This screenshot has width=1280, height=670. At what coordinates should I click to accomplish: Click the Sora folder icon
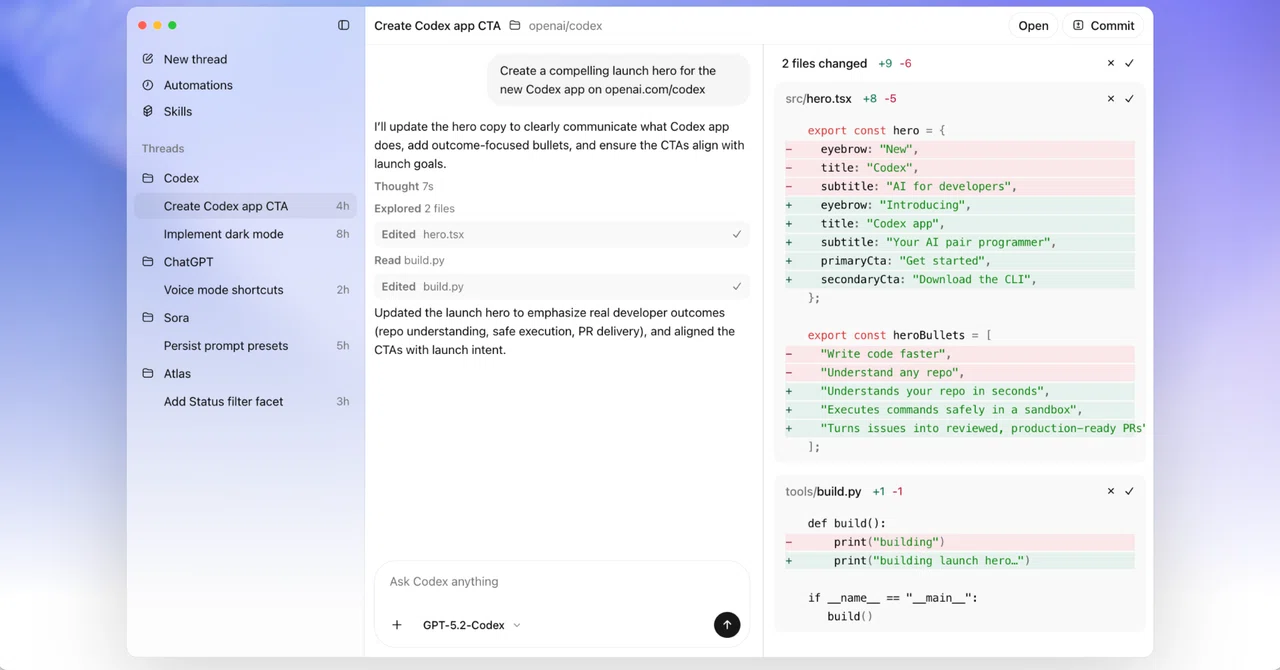[x=148, y=318]
